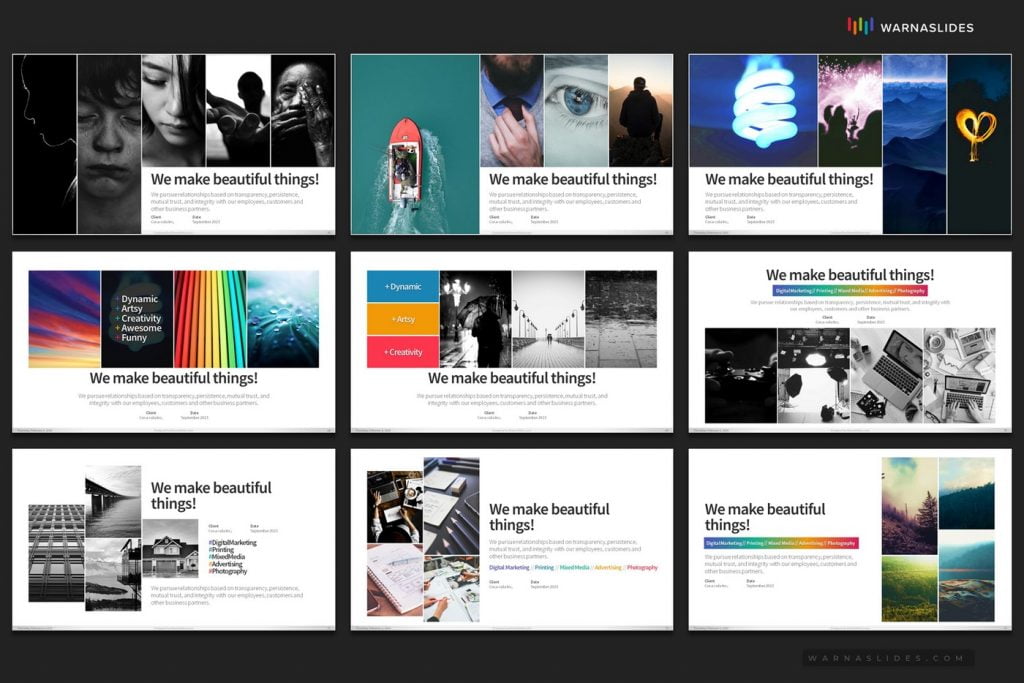Click the #DigitalMarketing hashtag

pyautogui.click(x=233, y=541)
